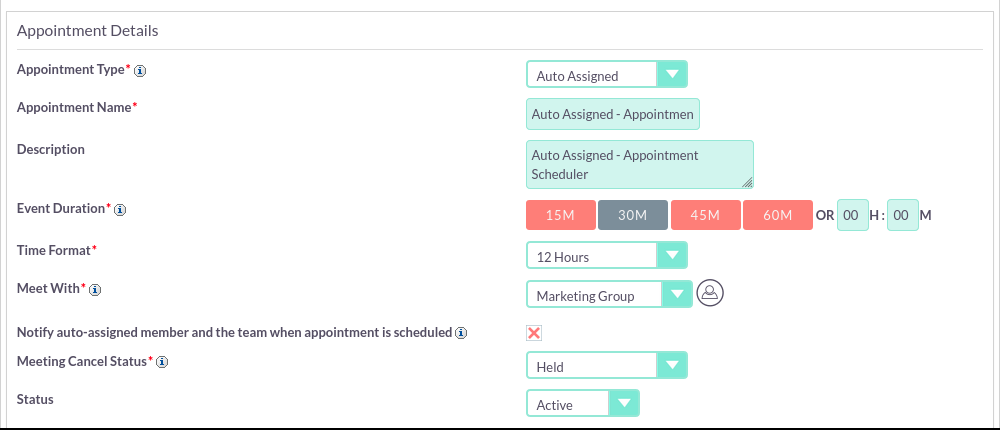Click info icon next to Appointment Type

pos(140,71)
